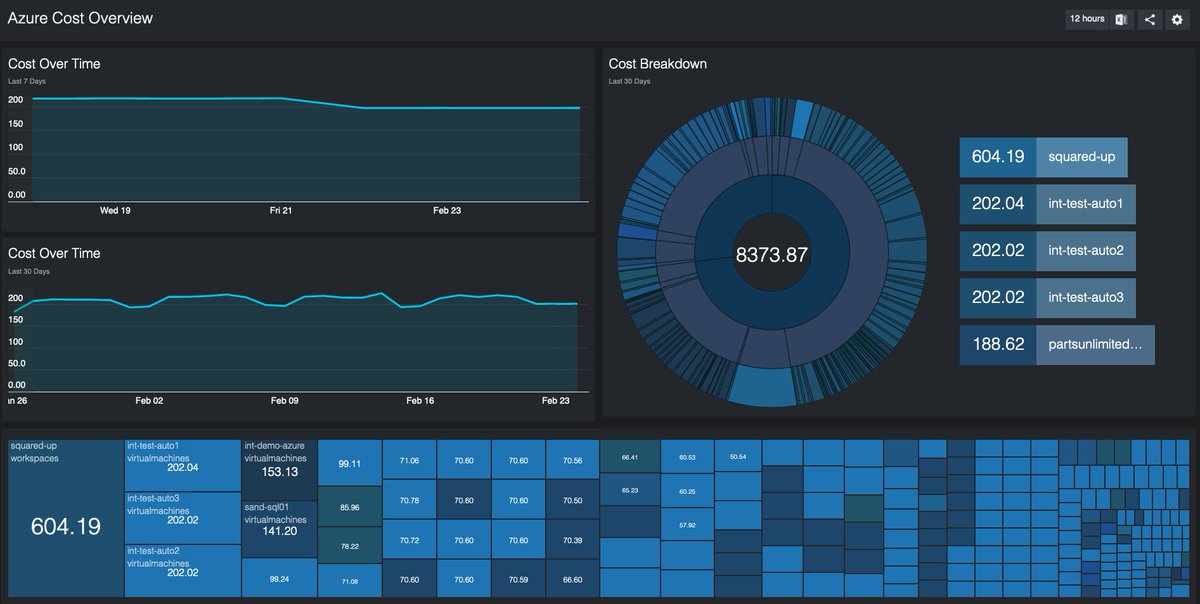
Task: Click the 70.56 treemap cell
Action: [x=572, y=460]
